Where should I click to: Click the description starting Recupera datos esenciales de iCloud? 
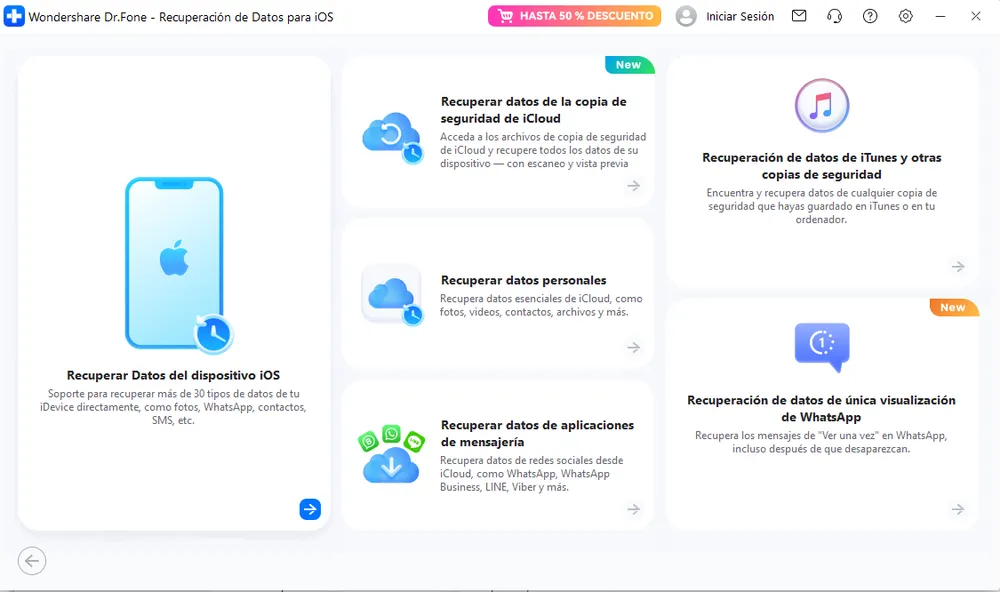pos(541,305)
